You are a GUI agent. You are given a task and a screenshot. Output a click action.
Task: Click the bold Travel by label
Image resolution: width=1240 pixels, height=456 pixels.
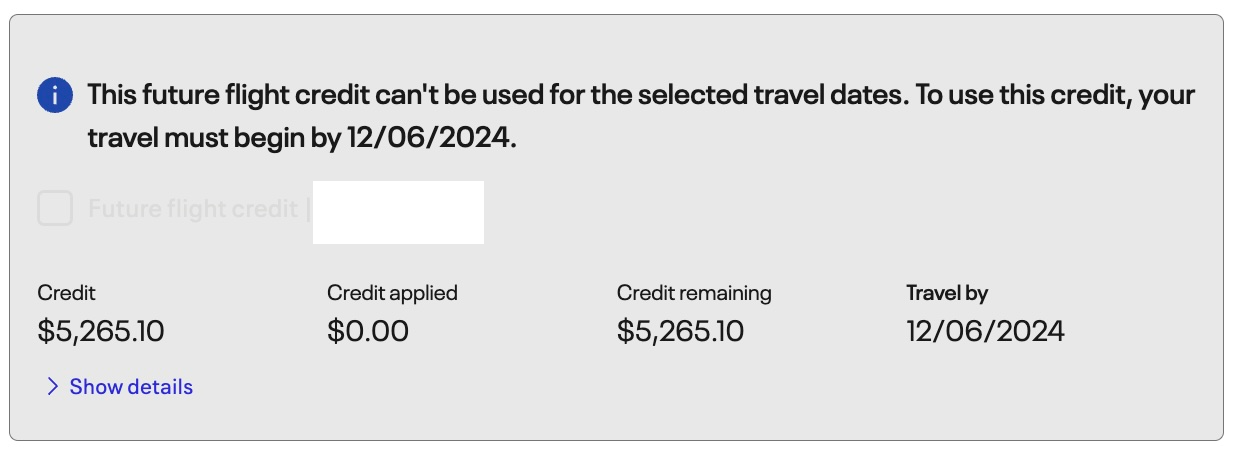click(946, 293)
